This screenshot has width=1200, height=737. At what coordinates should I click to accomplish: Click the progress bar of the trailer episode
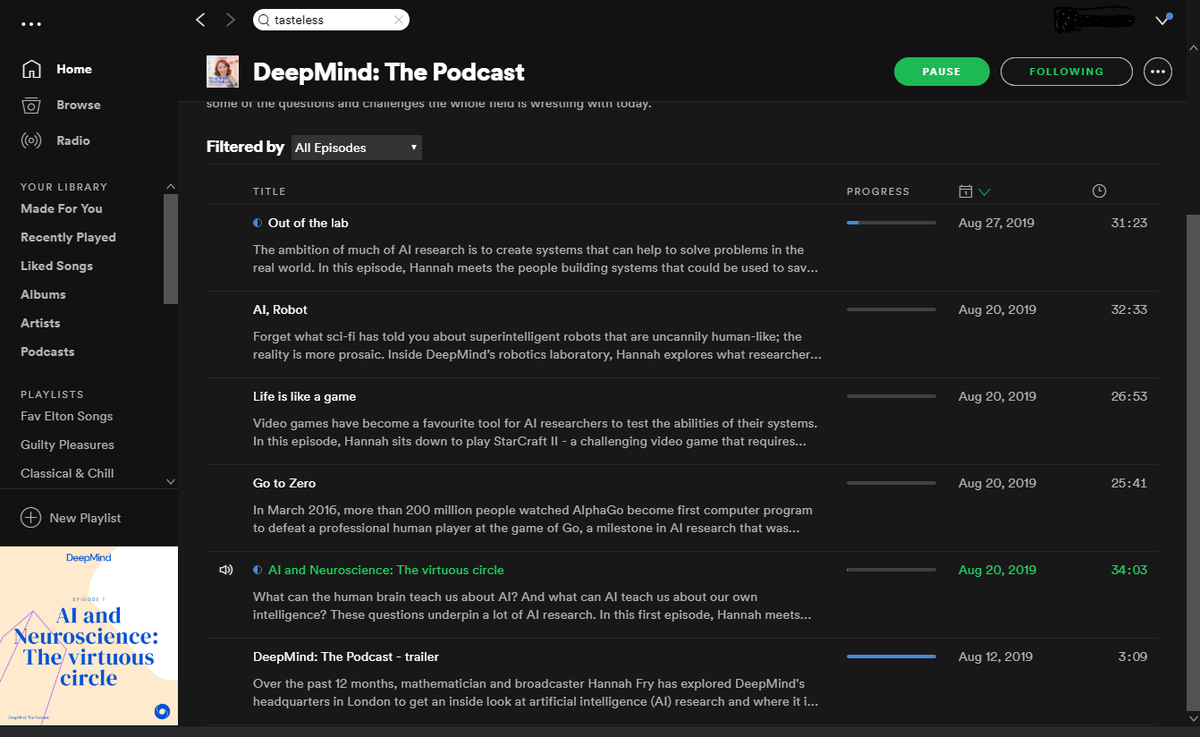(891, 657)
